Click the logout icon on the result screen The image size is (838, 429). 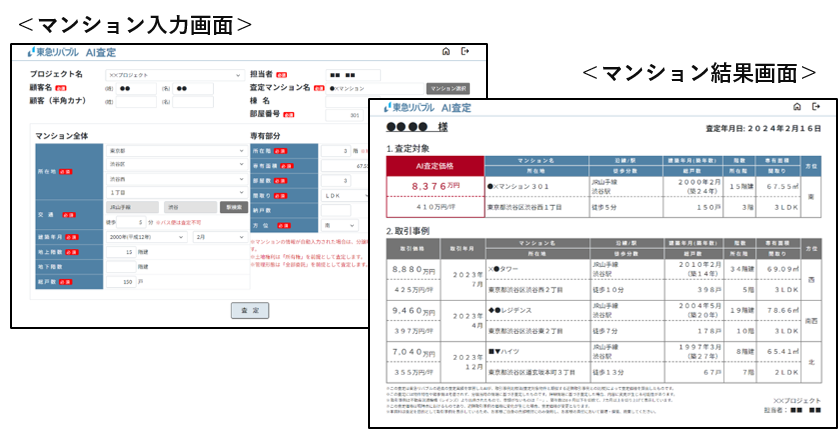click(x=816, y=107)
